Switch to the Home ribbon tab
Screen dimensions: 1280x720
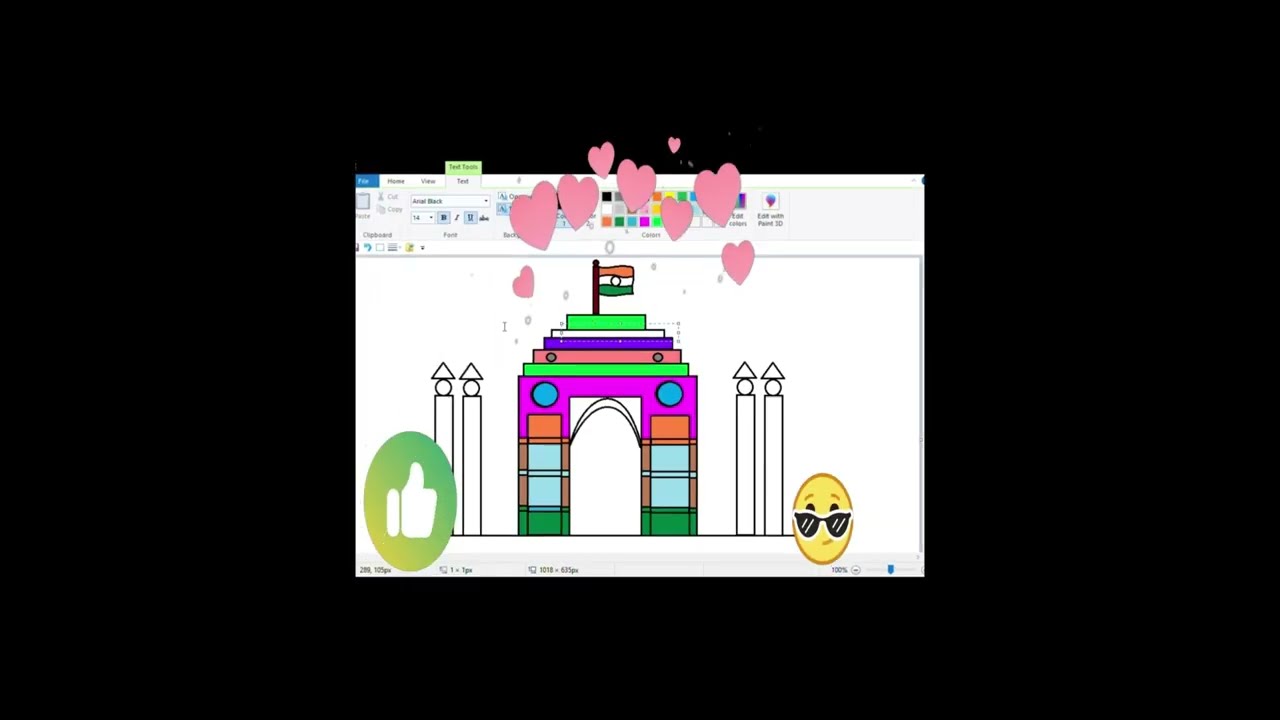[396, 181]
